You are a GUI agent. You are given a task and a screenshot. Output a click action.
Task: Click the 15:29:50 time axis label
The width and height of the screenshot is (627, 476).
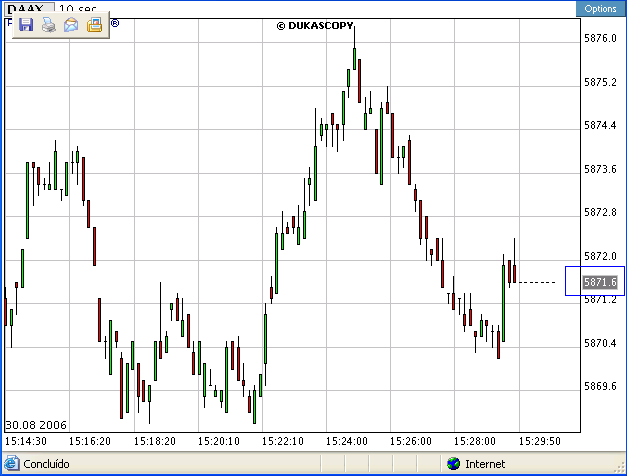[540, 441]
